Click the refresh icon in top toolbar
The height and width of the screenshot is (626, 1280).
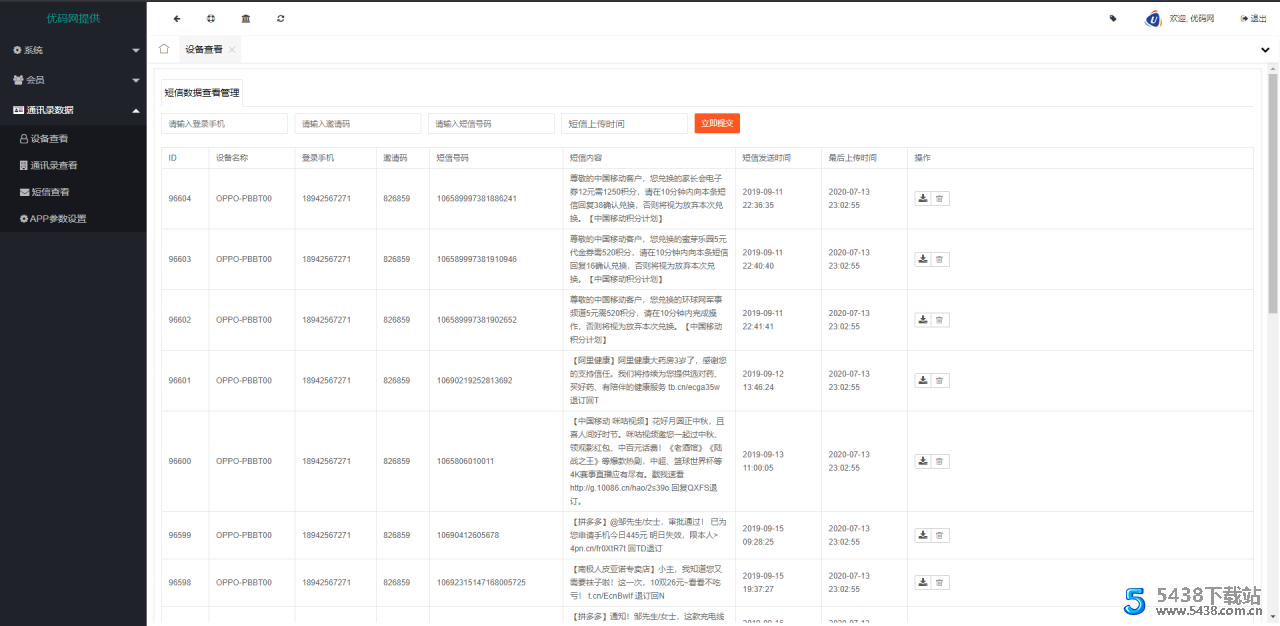pos(281,18)
